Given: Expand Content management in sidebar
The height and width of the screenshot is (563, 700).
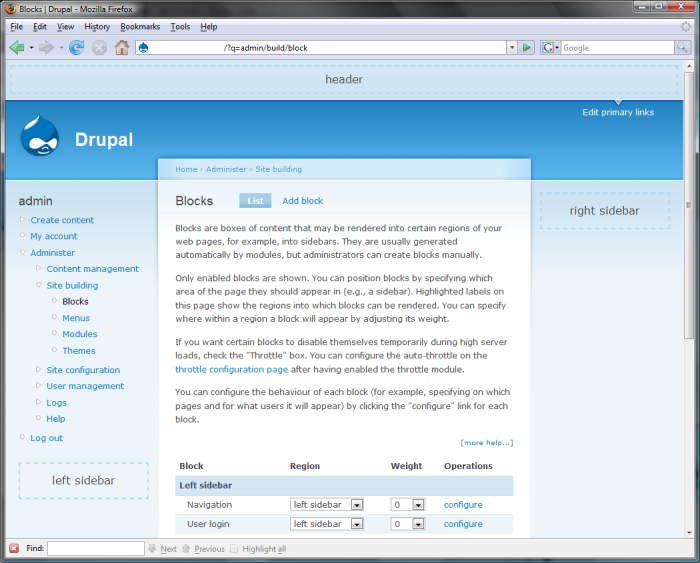Looking at the screenshot, I should point(38,268).
